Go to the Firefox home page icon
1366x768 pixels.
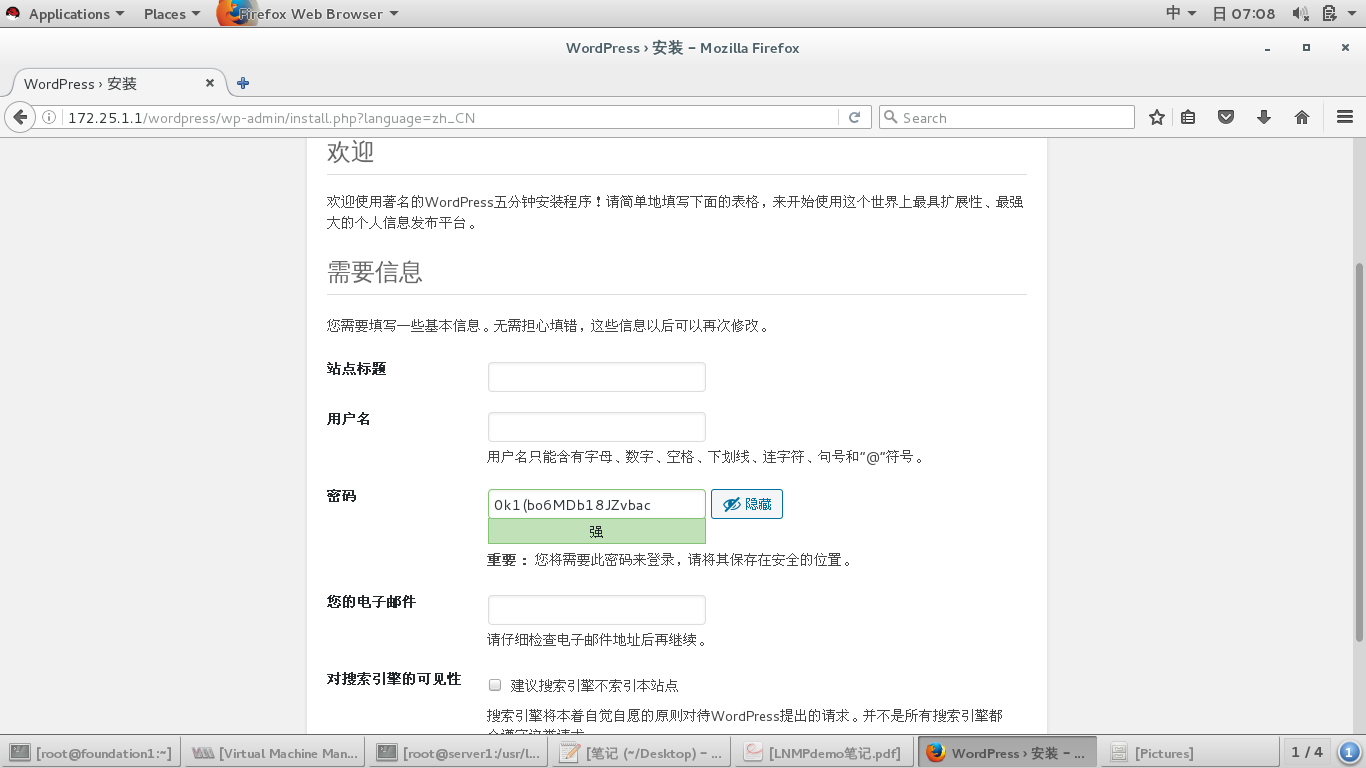(1302, 117)
